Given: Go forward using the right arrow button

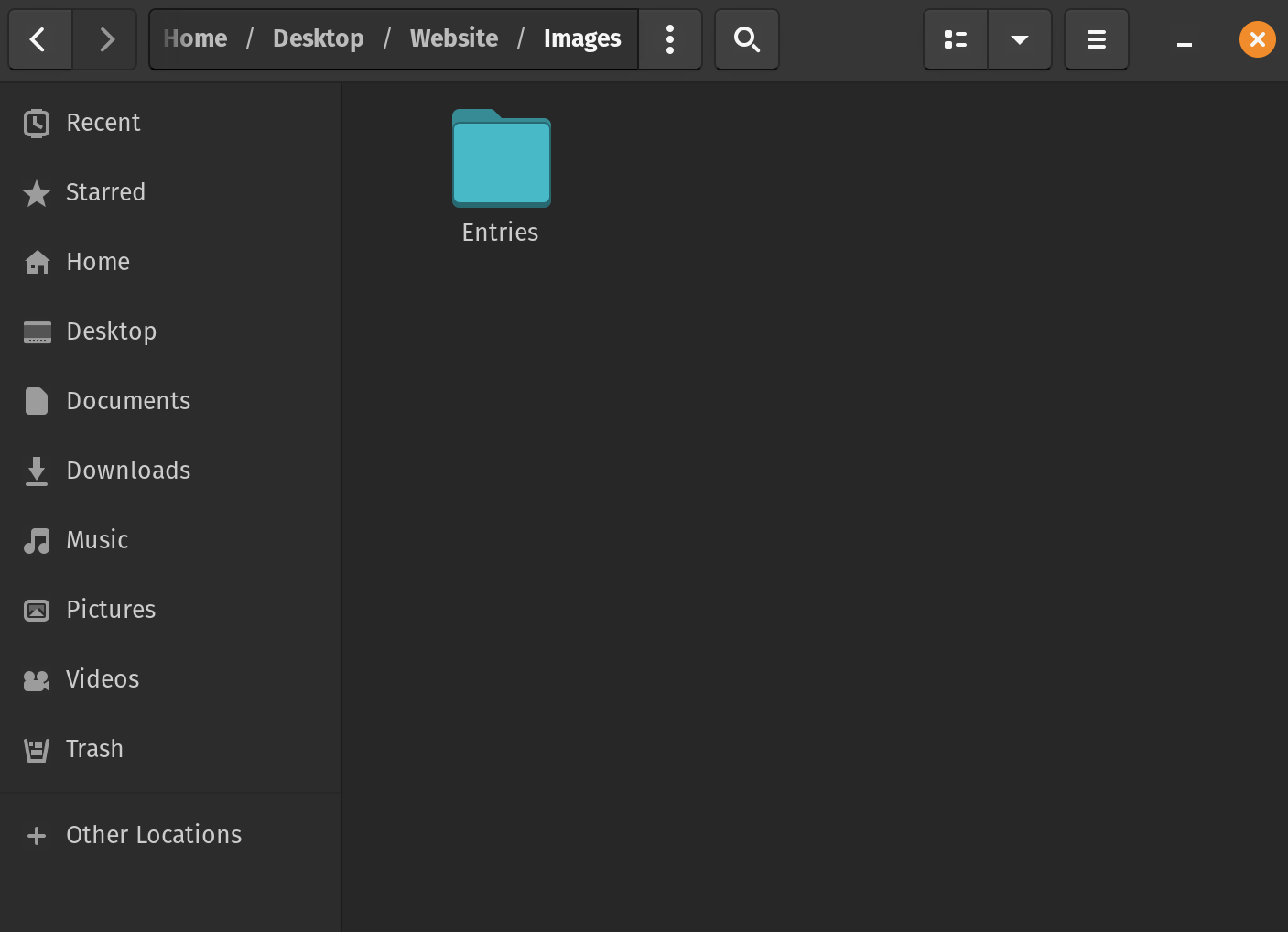Looking at the screenshot, I should click(x=106, y=39).
